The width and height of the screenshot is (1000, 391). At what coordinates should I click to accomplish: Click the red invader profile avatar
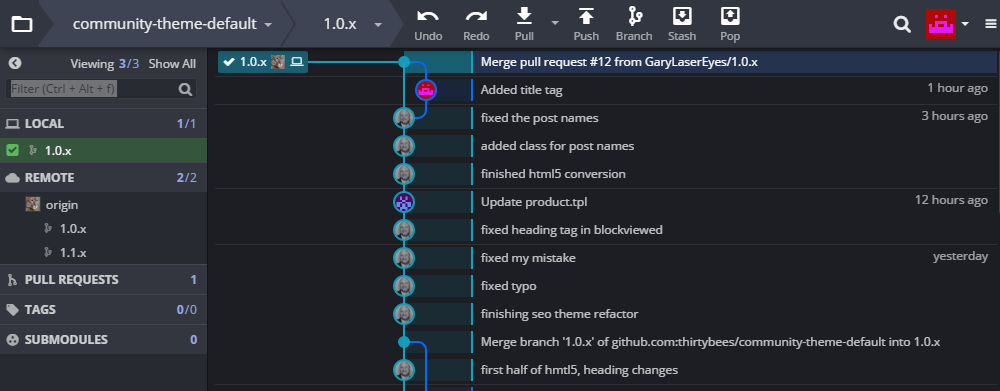[941, 24]
